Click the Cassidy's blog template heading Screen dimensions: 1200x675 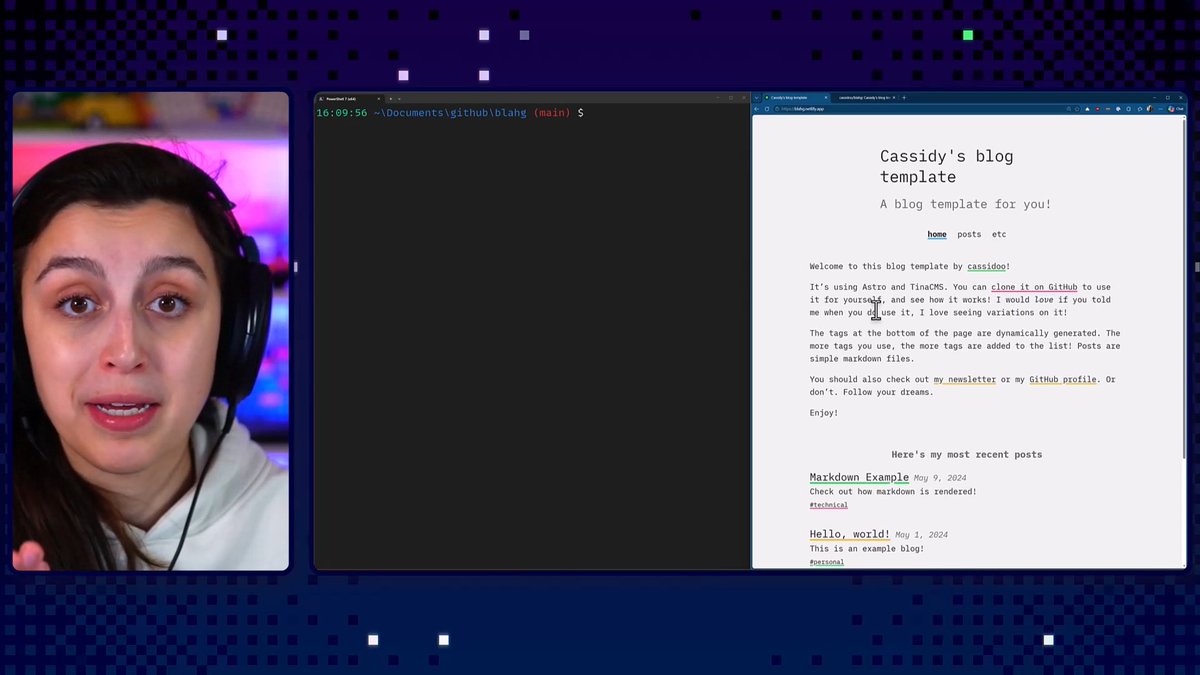(x=946, y=167)
